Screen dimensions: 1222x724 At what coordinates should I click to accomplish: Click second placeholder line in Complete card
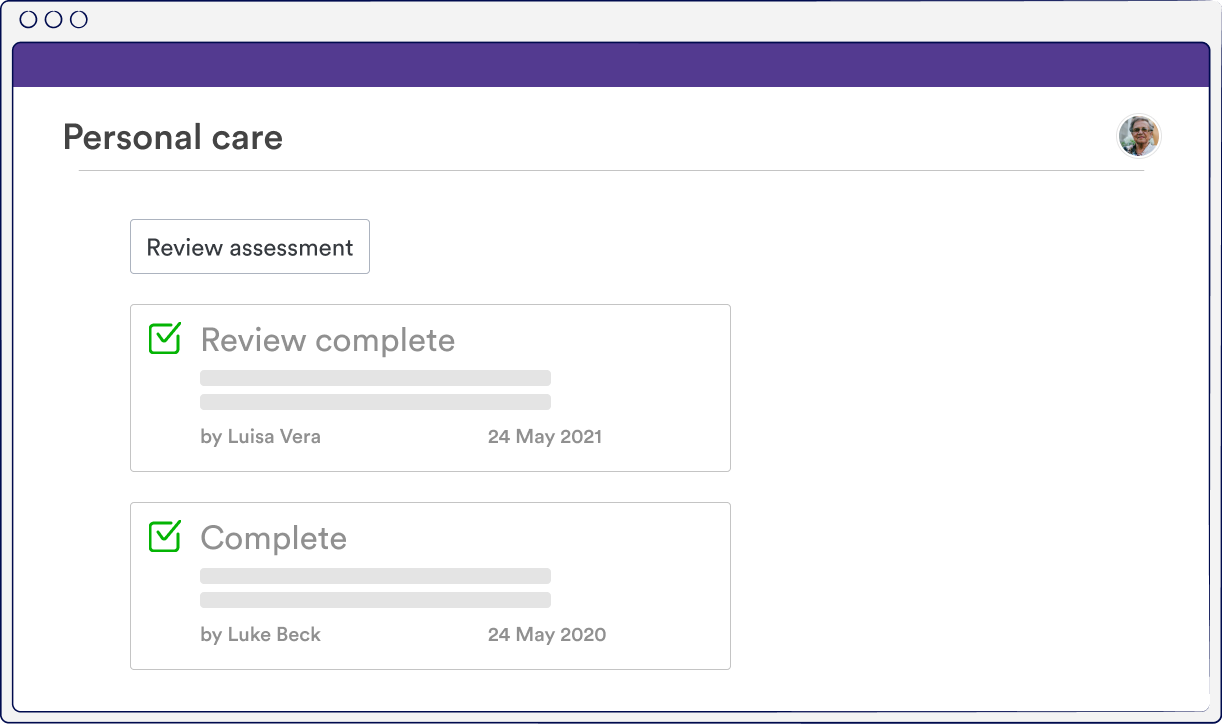coord(375,600)
